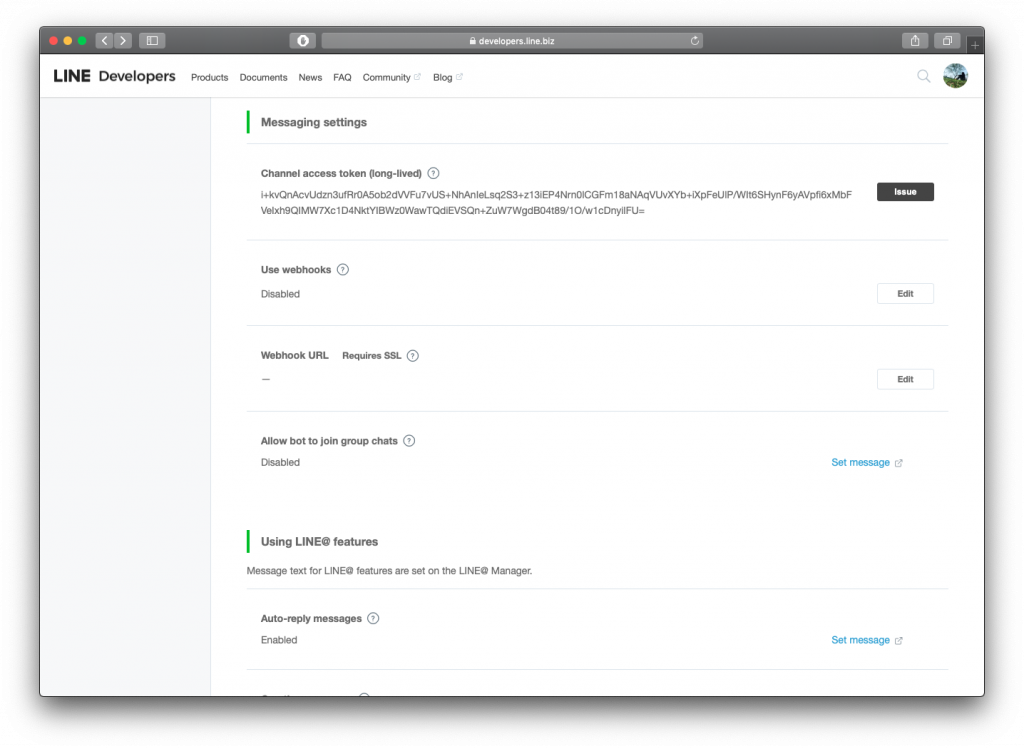Click the help icon beside Auto-reply messages
This screenshot has width=1024, height=749.
click(373, 618)
